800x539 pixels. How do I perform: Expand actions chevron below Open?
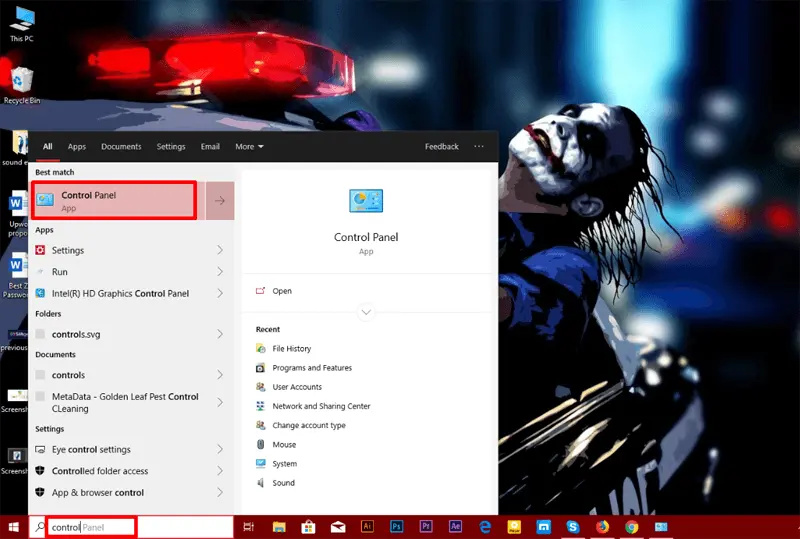click(x=366, y=313)
